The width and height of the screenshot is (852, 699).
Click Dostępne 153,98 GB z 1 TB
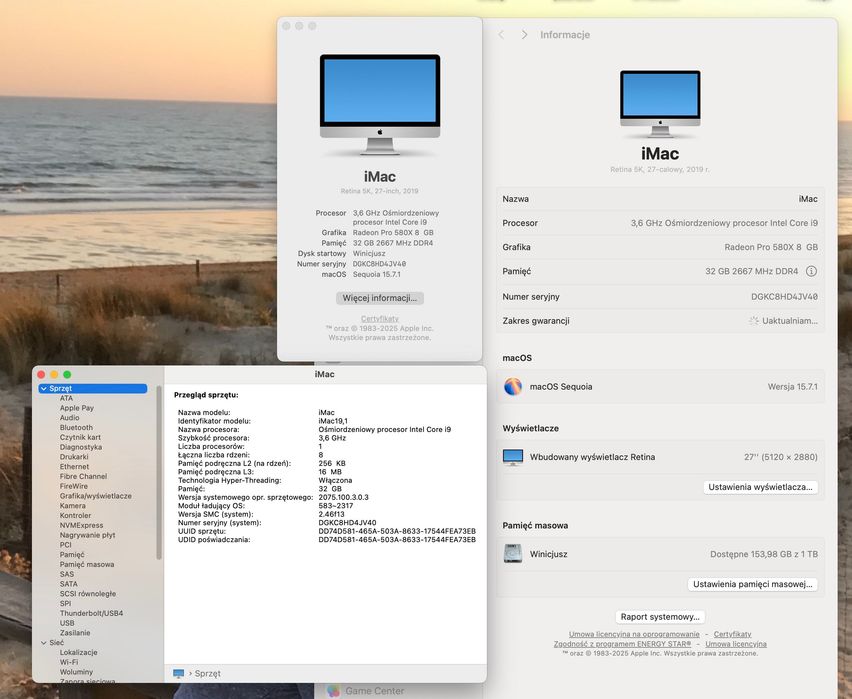[763, 554]
